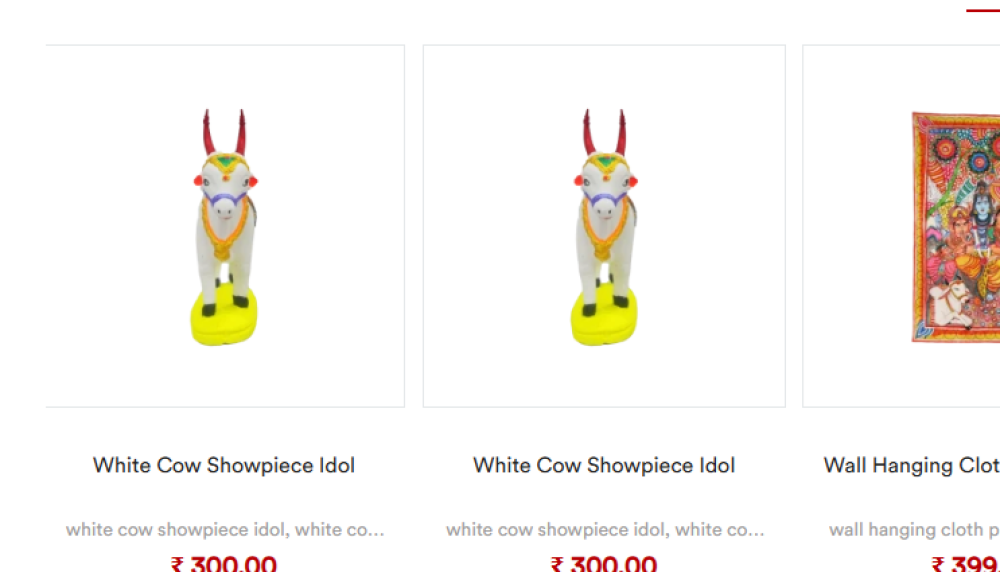Click the second product's ₹ 300.00 price

point(603,563)
